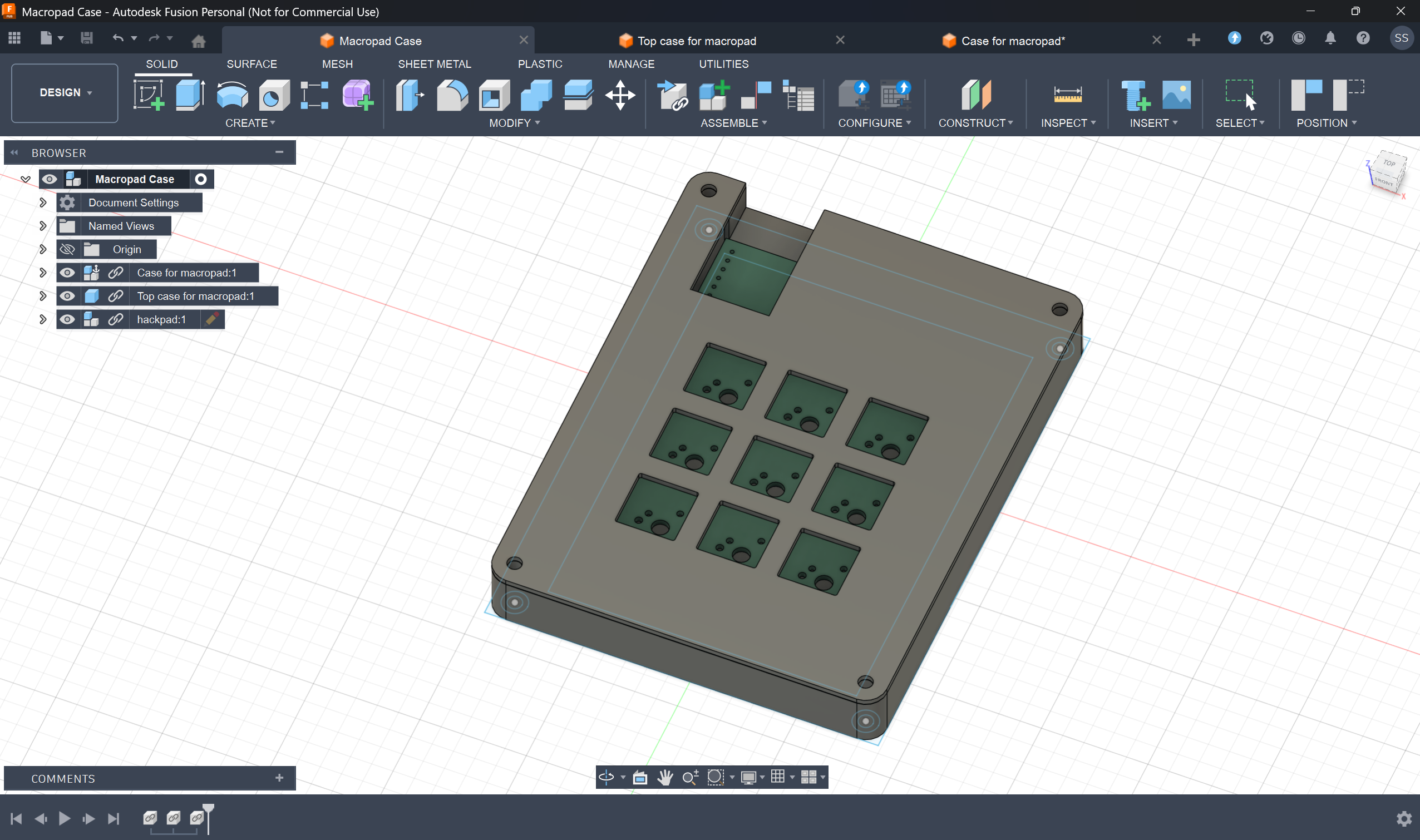1420x840 pixels.
Task: Open the Top case for macropad document tab
Action: [x=696, y=41]
